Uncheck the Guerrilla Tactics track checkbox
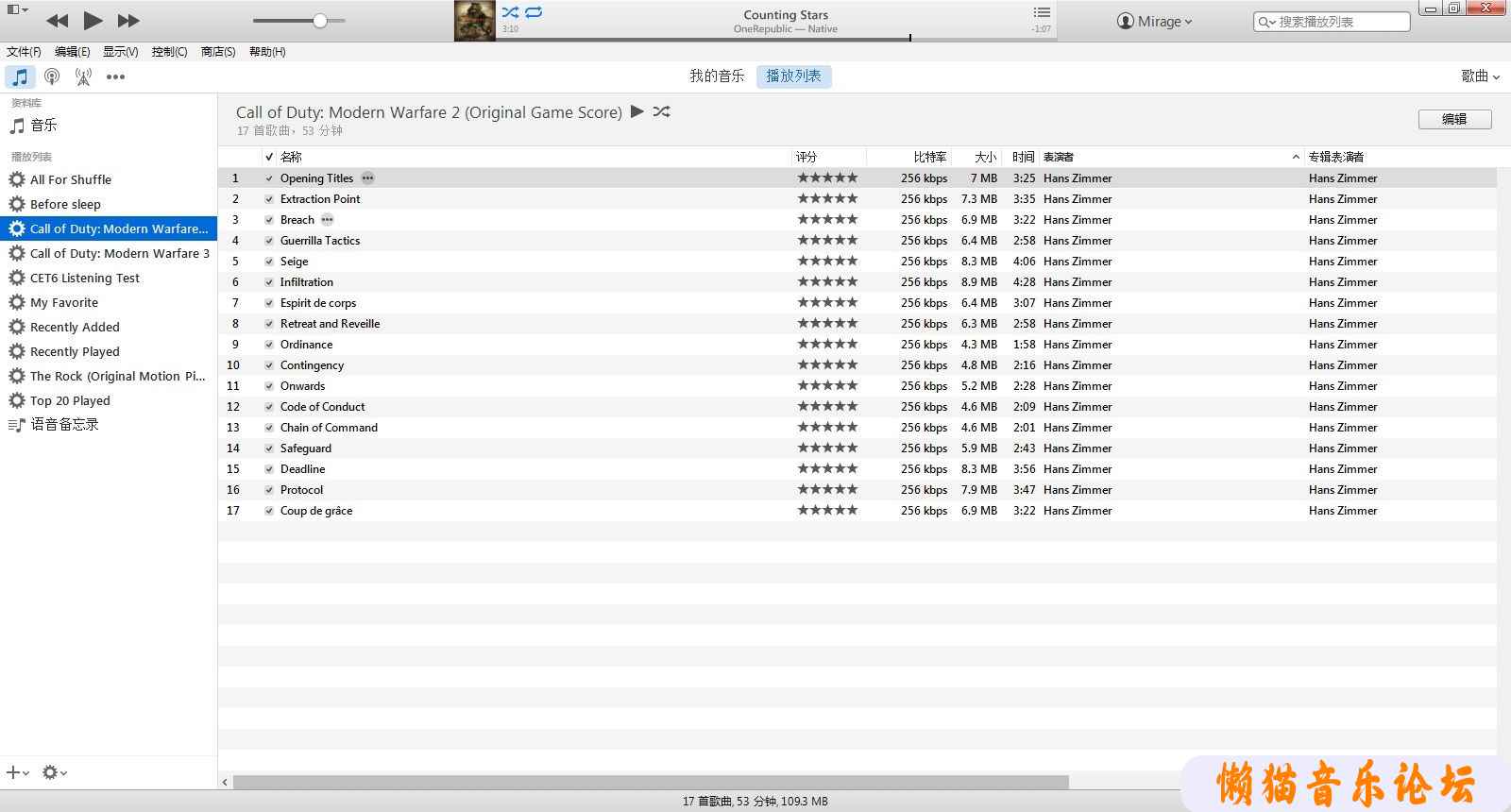This screenshot has width=1511, height=812. click(x=269, y=241)
